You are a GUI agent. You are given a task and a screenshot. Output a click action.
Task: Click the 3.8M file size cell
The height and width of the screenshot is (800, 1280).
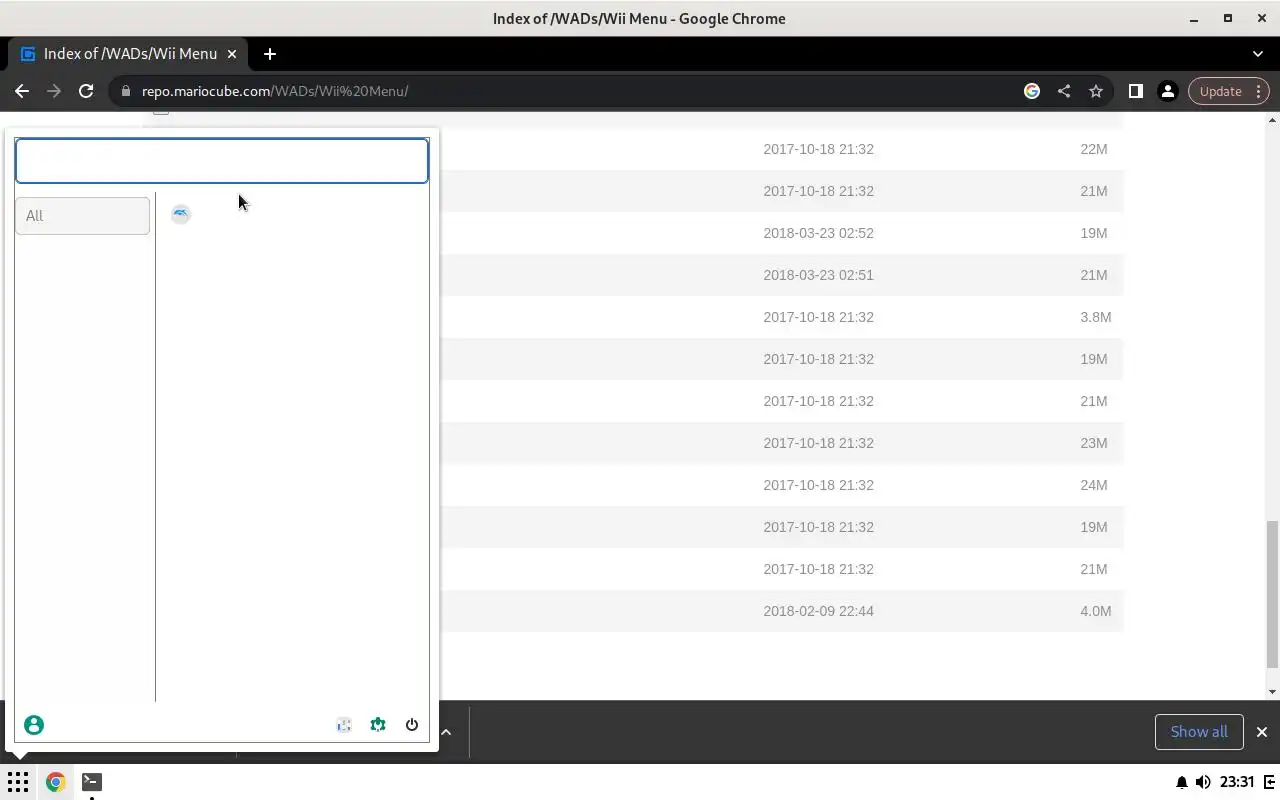[1096, 317]
